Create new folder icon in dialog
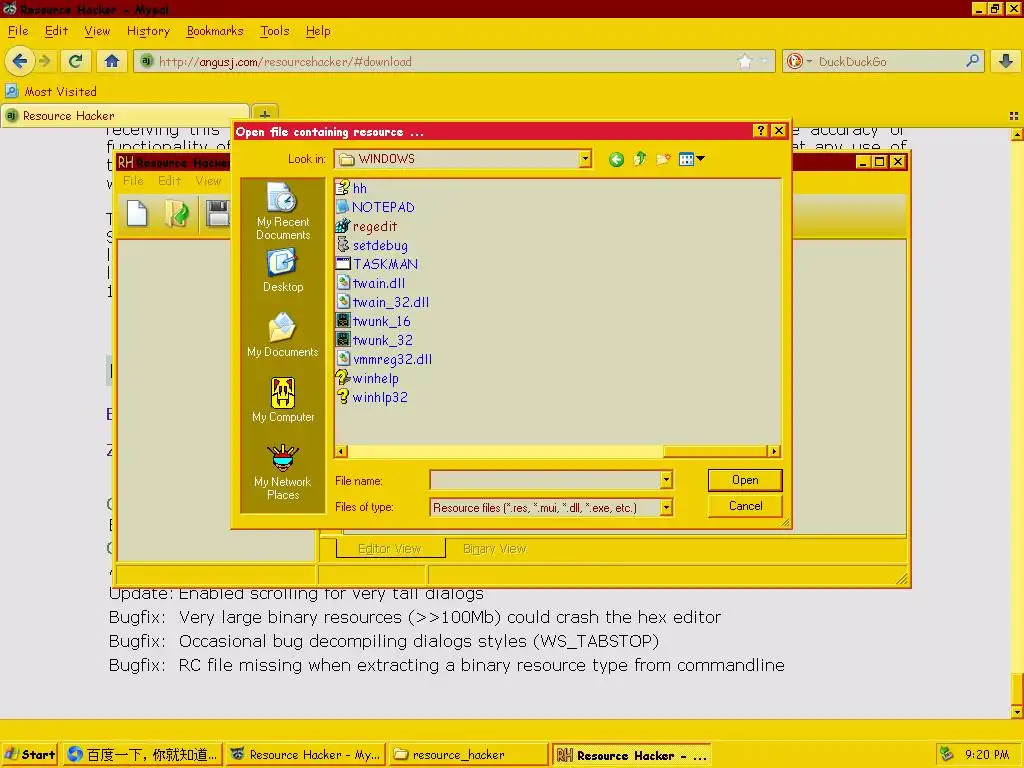1024x768 pixels. point(663,159)
